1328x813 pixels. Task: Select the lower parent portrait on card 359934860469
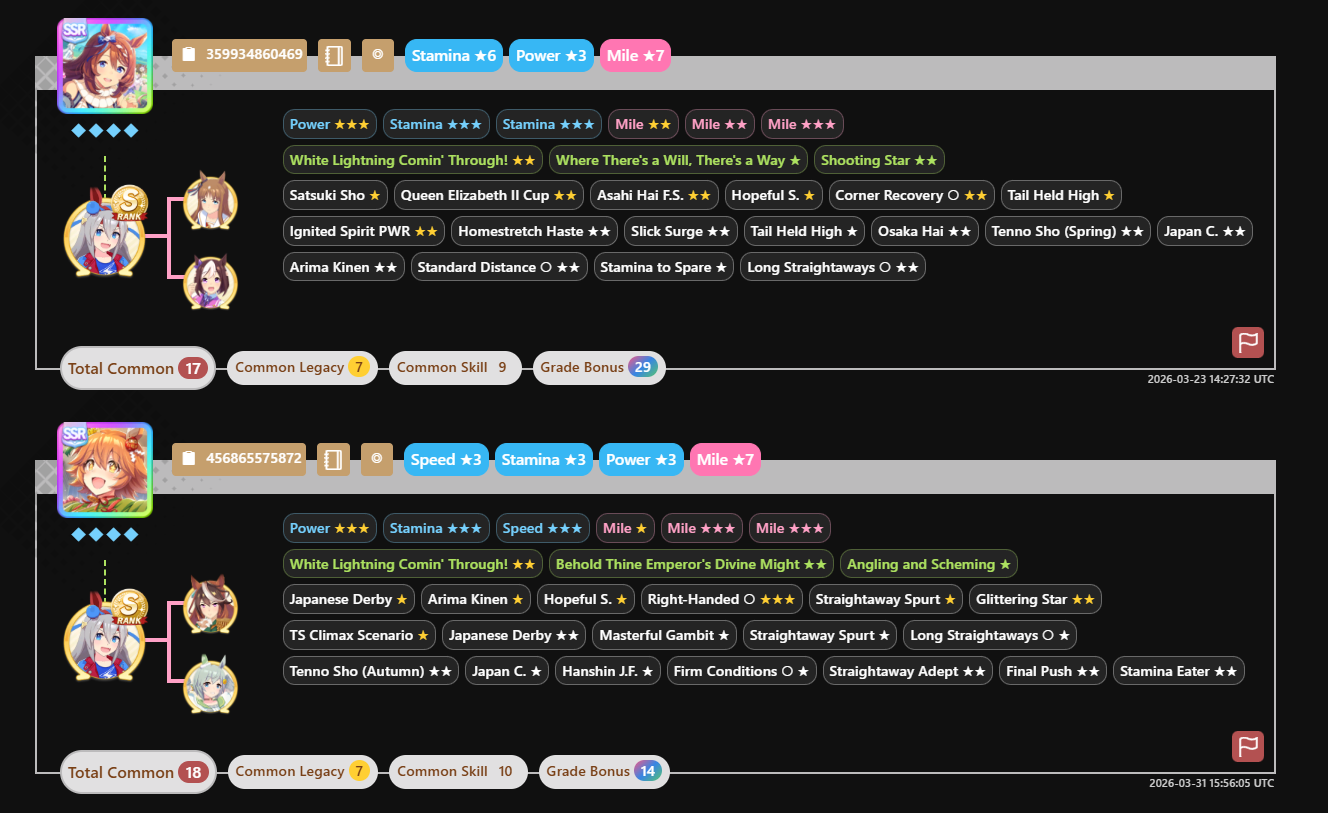[211, 280]
